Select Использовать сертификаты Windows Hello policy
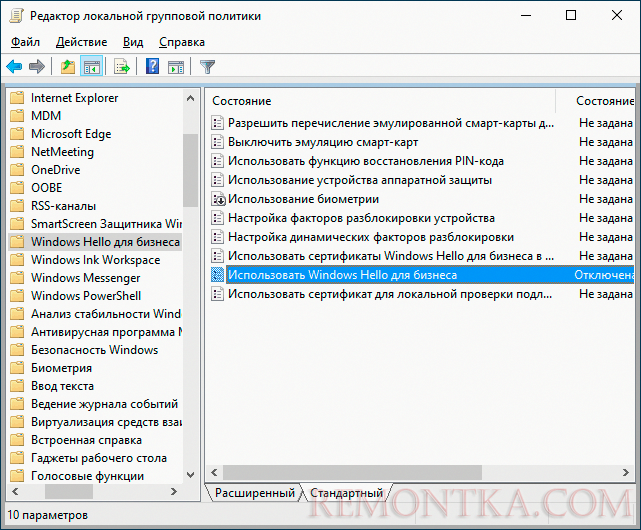 391,256
